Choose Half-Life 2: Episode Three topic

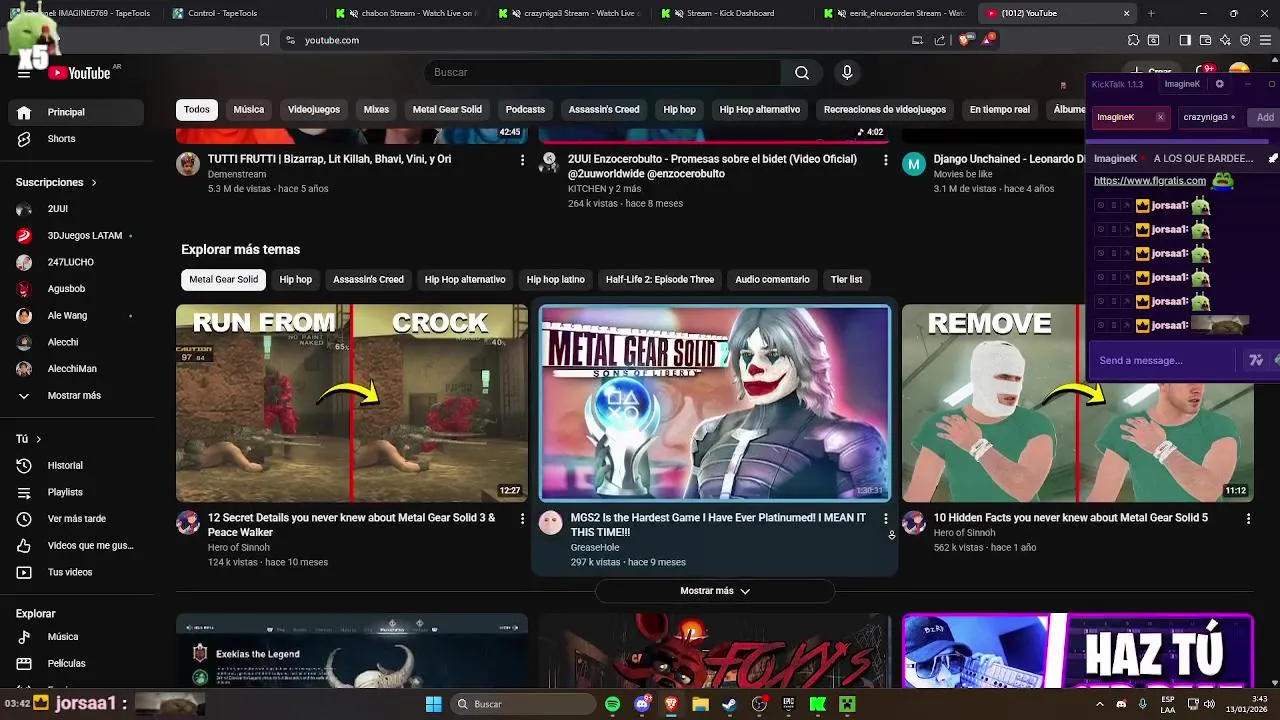pyautogui.click(x=660, y=280)
